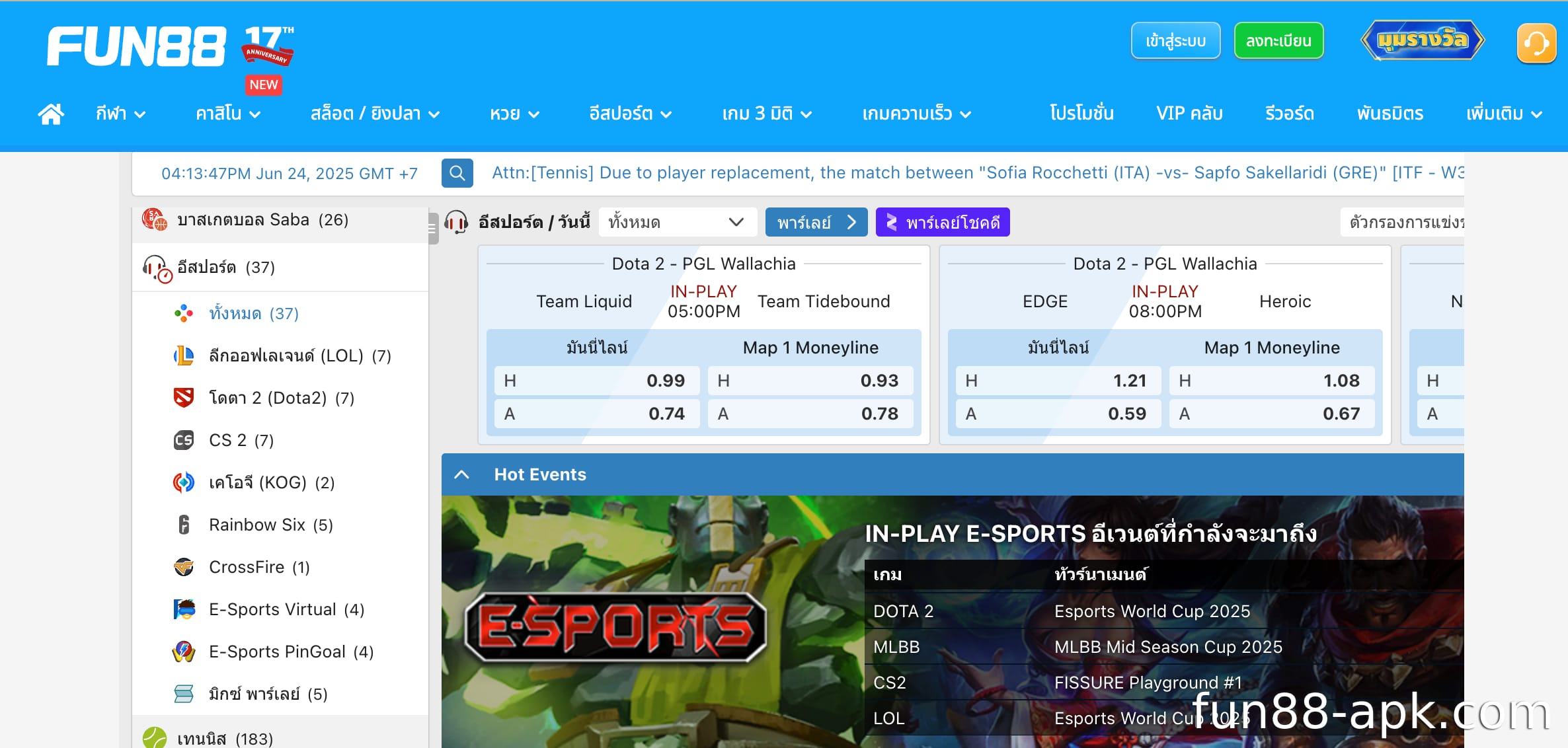Expand the เกมความเร็ว menu
This screenshot has height=748, width=1568.
(916, 114)
